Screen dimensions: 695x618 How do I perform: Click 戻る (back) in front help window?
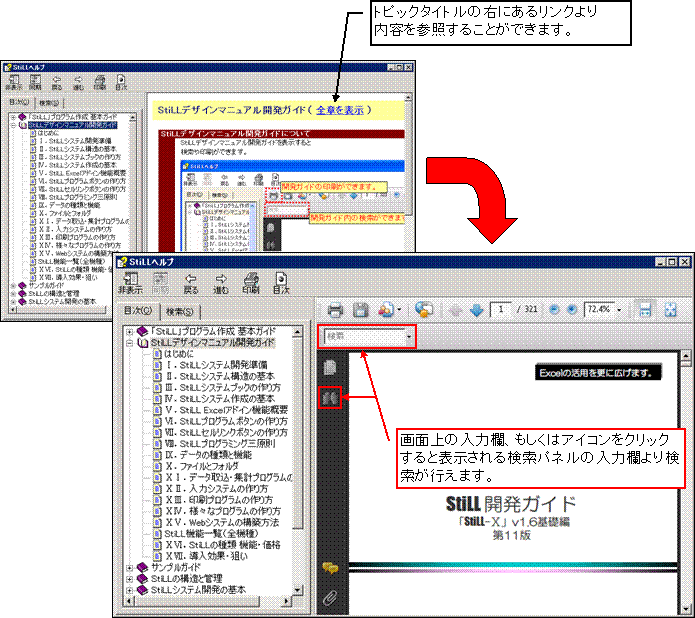click(x=191, y=284)
